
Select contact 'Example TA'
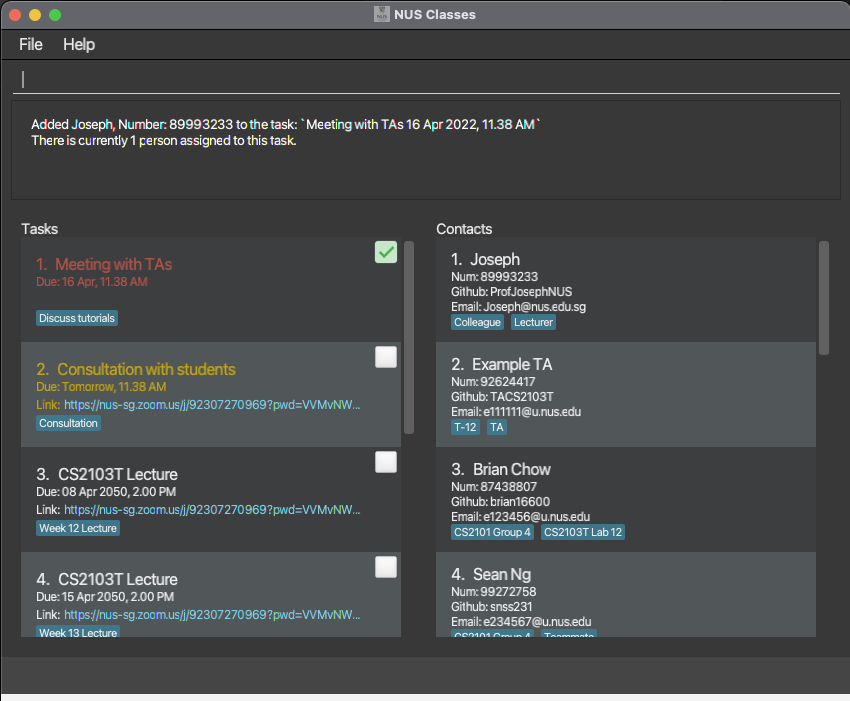pos(626,395)
